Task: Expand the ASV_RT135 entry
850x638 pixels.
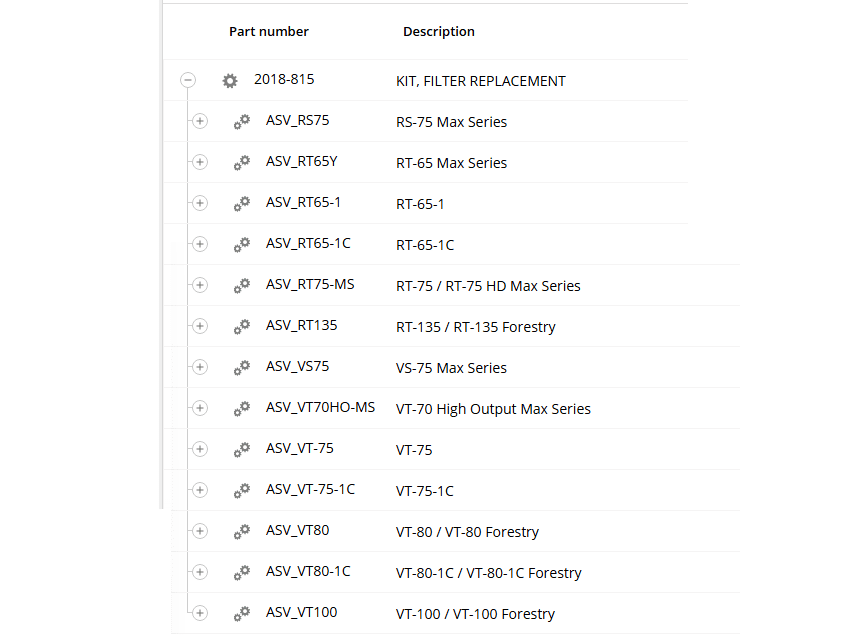Action: [199, 327]
